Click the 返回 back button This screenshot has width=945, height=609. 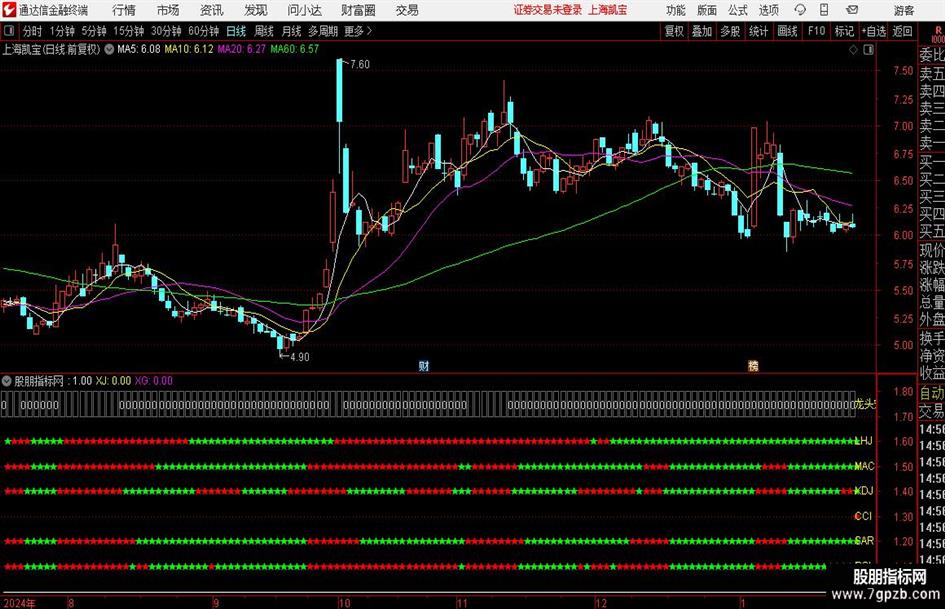point(902,31)
